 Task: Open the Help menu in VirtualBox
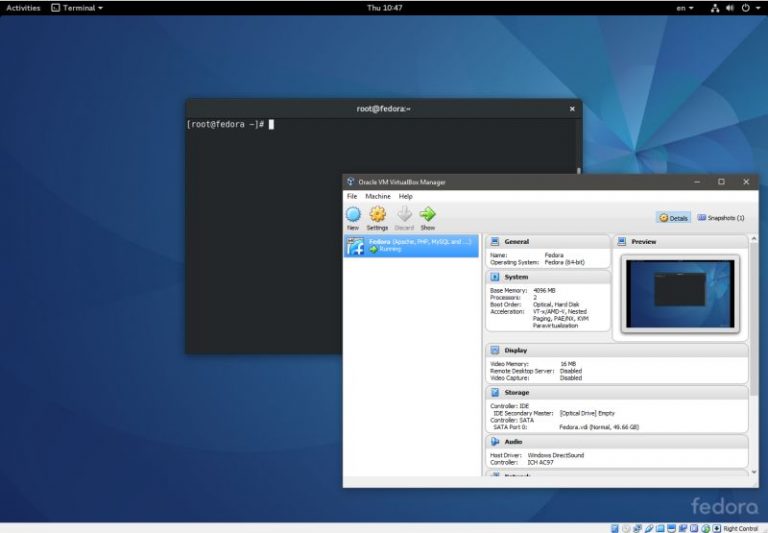(x=405, y=196)
